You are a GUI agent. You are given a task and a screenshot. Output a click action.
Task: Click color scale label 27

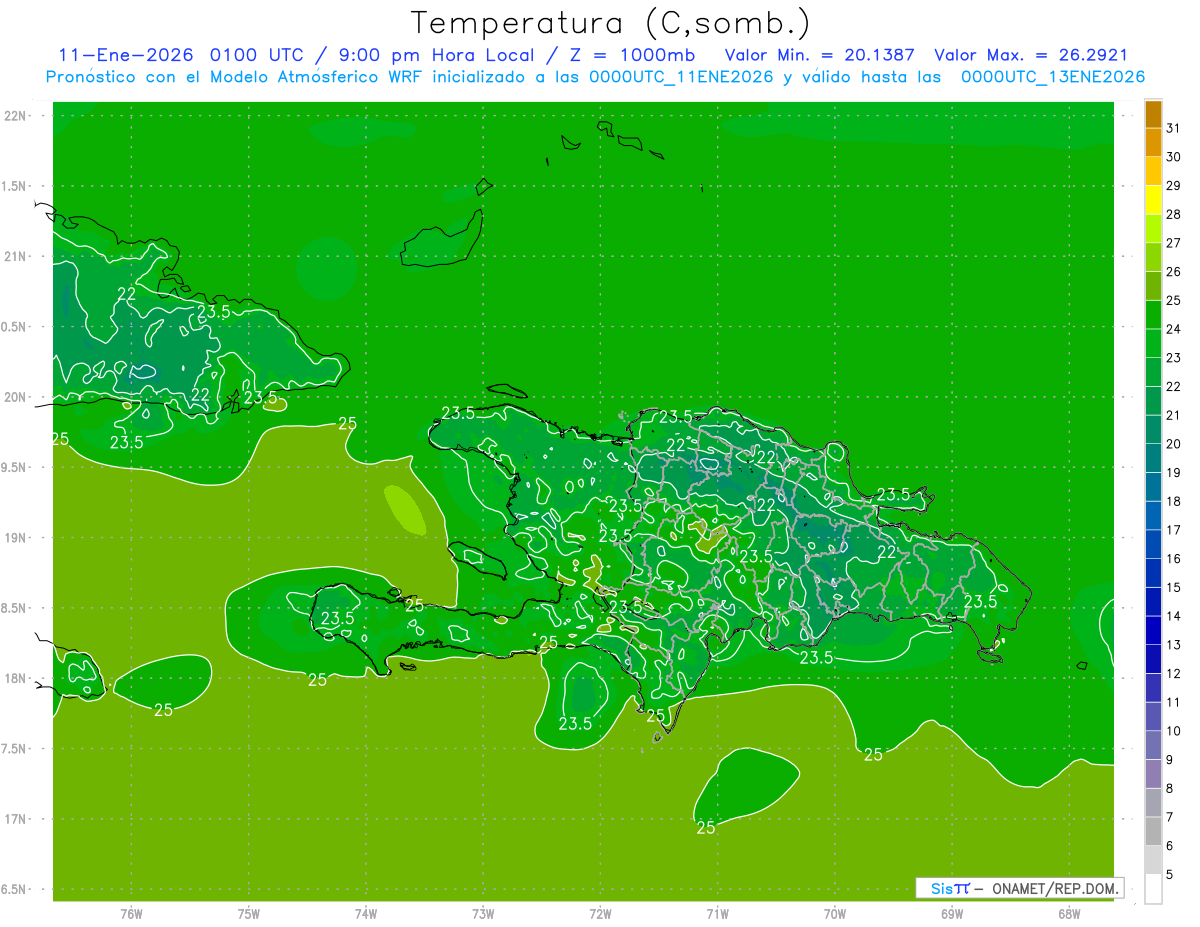click(1173, 243)
